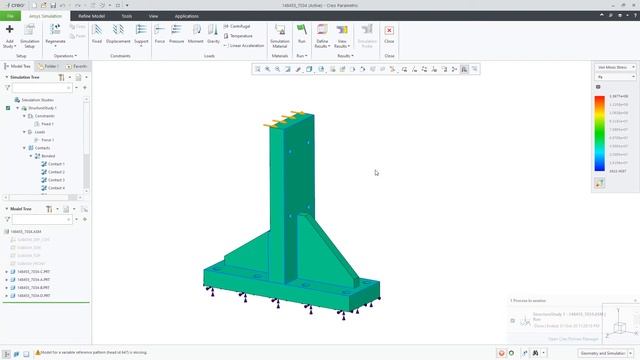This screenshot has height=360, width=640.
Task: Click the Model Tree search field
Action: click(42, 220)
